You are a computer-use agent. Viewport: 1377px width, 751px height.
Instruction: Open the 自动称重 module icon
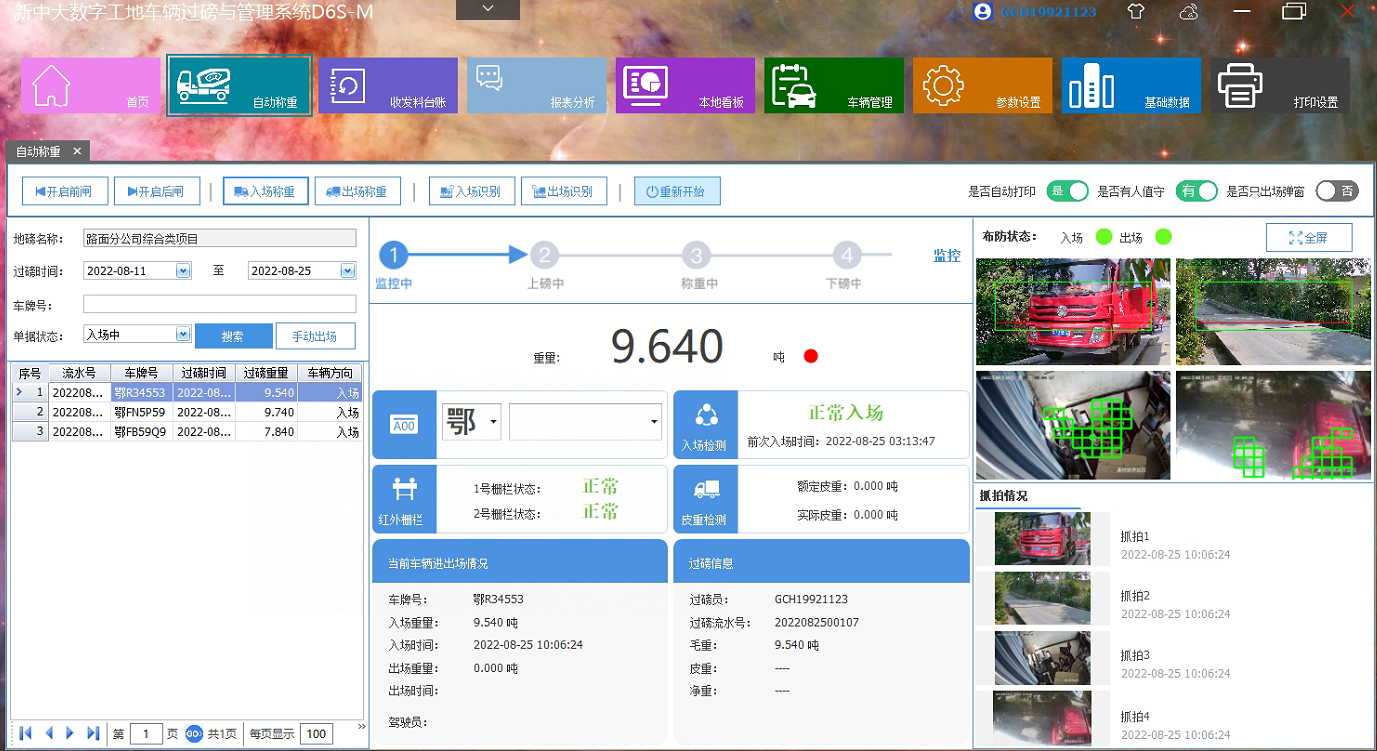click(238, 85)
